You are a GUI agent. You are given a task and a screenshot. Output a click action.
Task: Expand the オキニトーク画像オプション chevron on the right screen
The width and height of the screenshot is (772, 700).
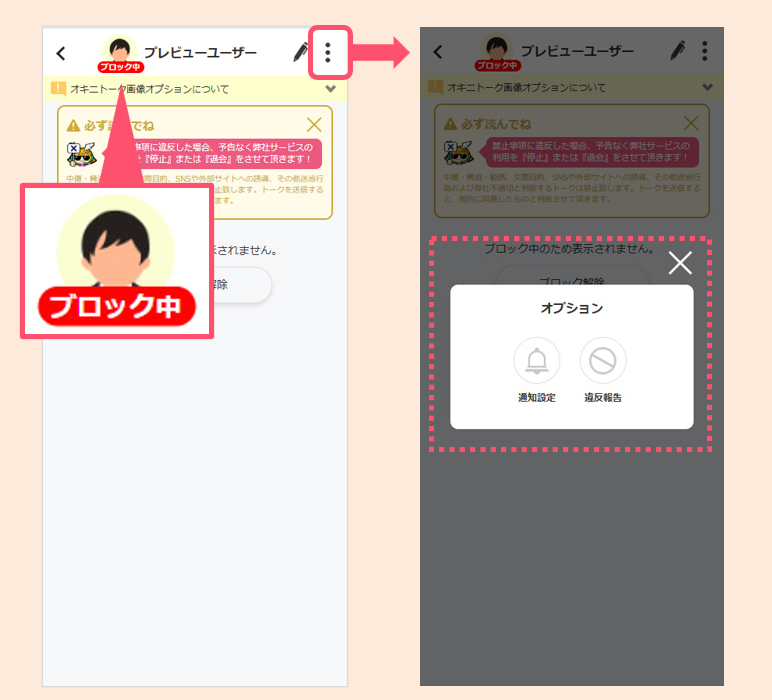pos(707,87)
